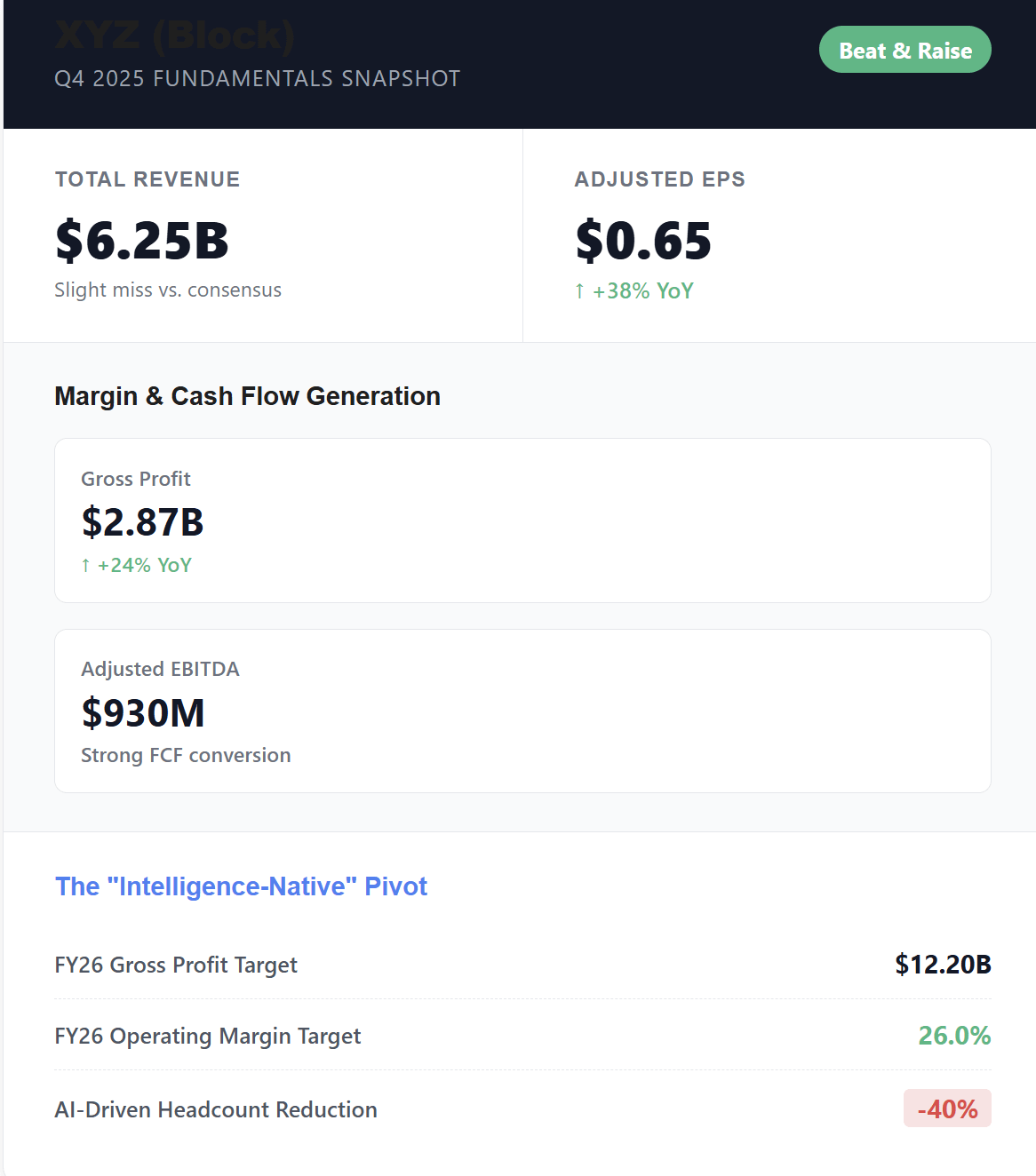Click Strong FCF conversion text
Screen dimensions: 1036x1176
(x=186, y=755)
